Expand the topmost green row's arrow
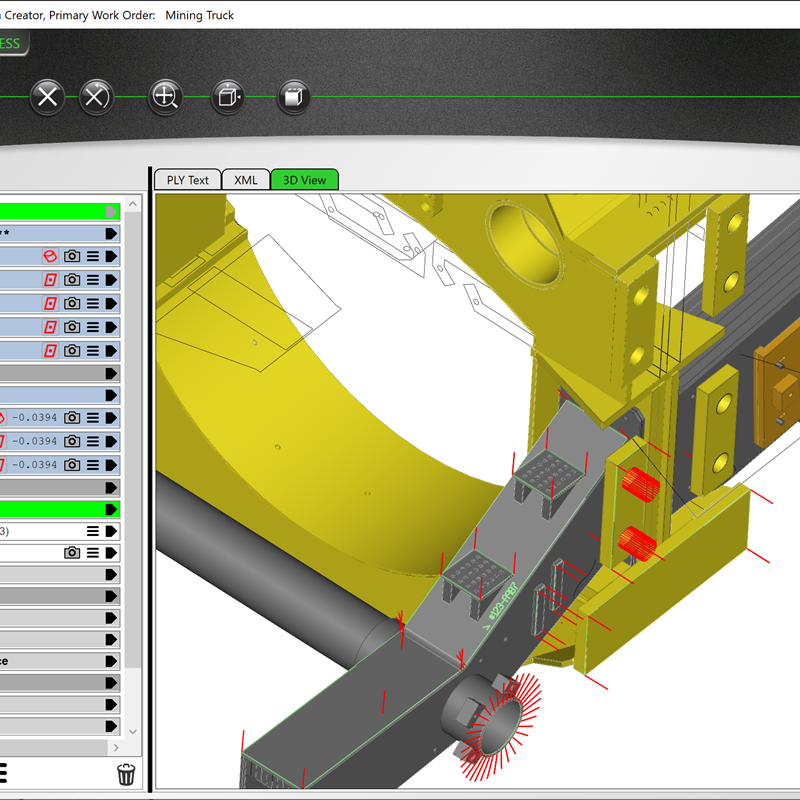The image size is (800, 800). point(111,211)
